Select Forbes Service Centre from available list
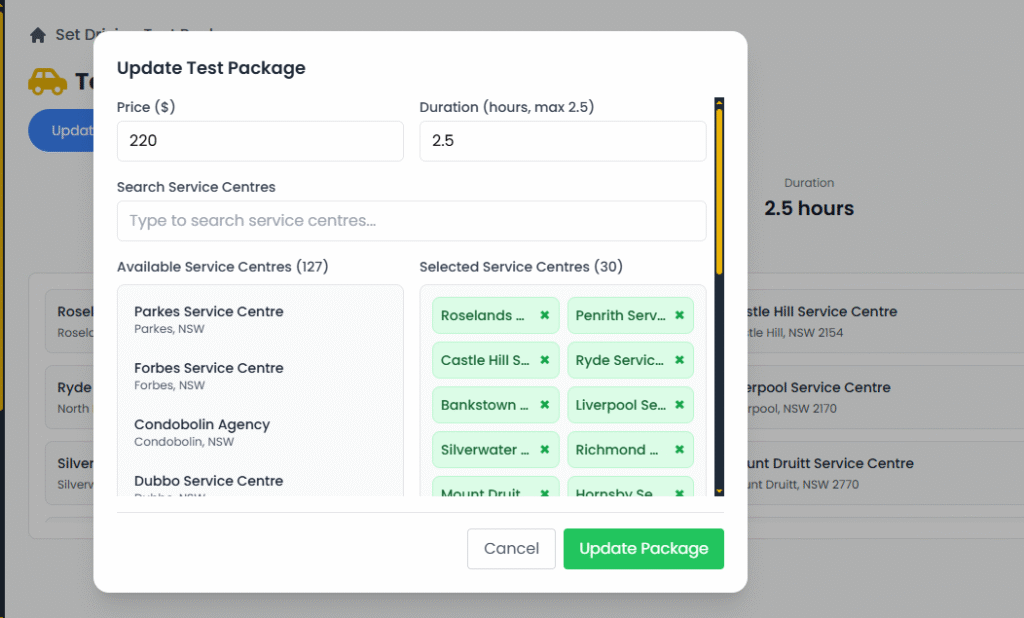Screen dimensions: 1024x618 coord(209,375)
